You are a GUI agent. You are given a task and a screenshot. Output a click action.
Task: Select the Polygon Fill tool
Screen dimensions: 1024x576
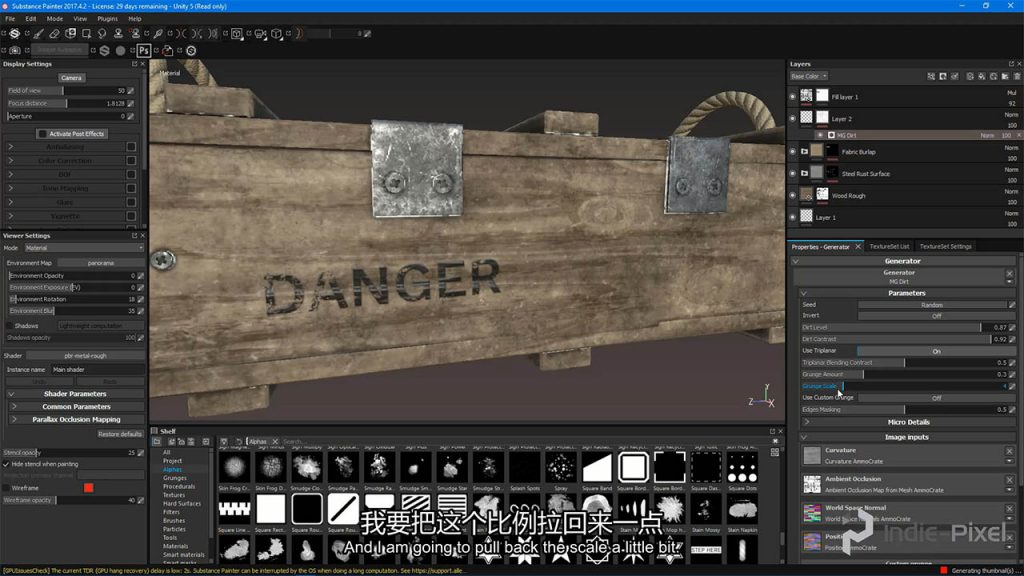pyautogui.click(x=86, y=33)
